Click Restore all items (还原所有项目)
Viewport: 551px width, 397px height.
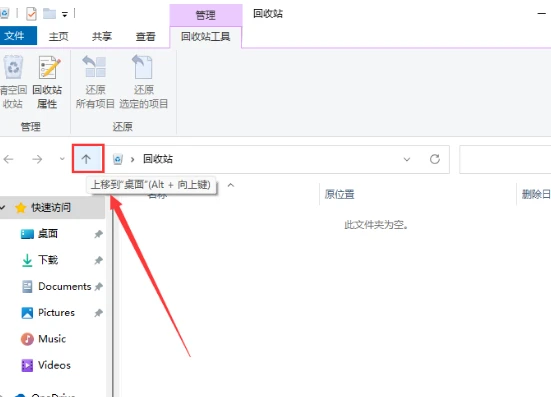click(x=95, y=82)
